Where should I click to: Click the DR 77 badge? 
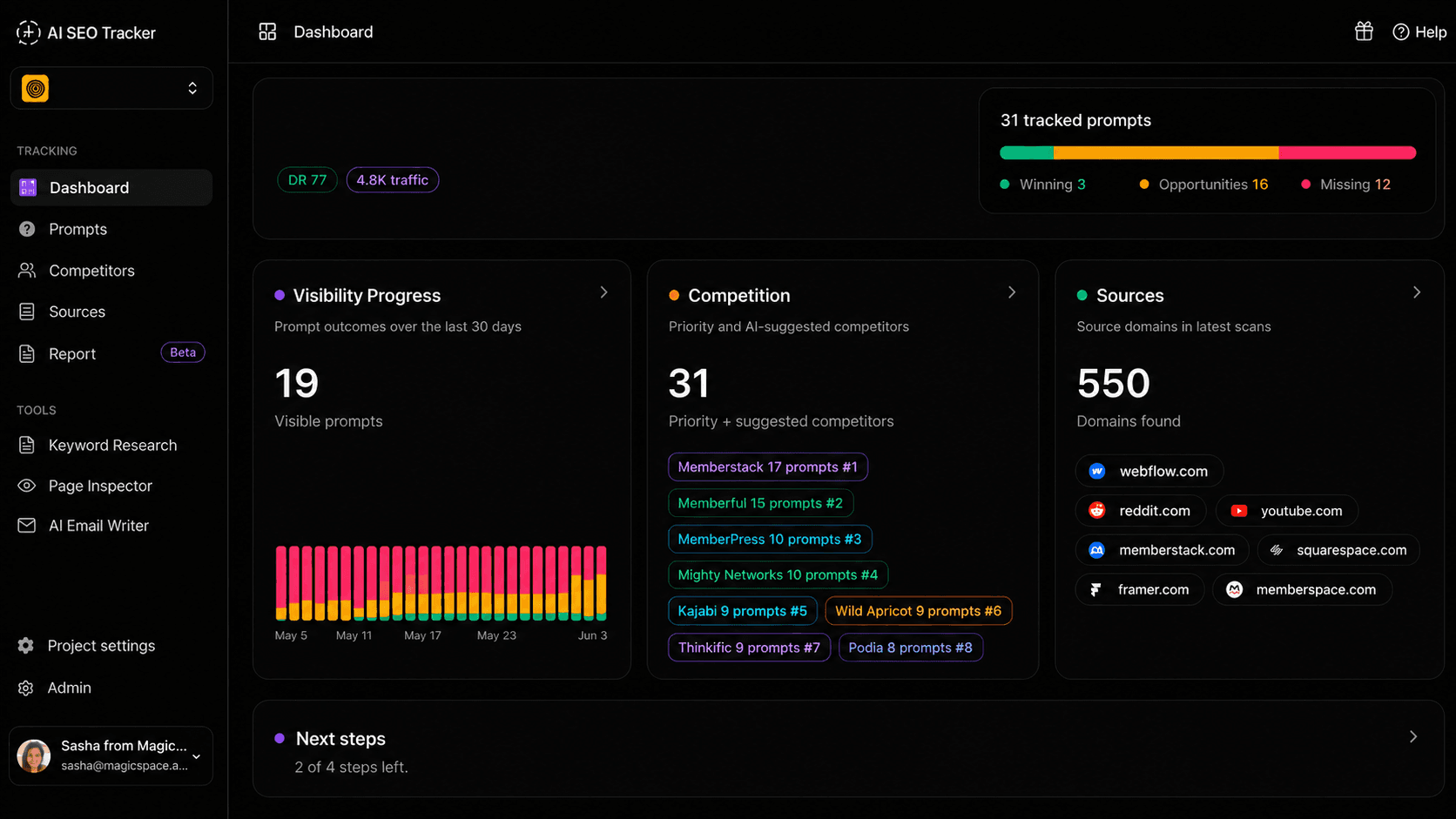[307, 180]
